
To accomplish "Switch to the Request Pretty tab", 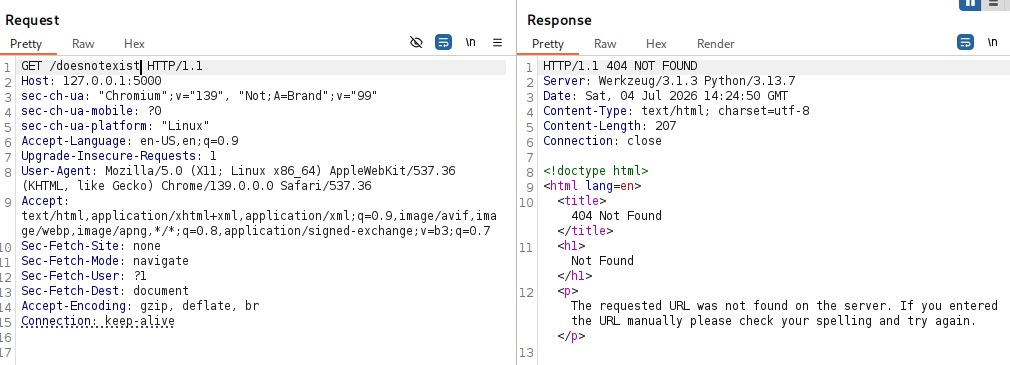I will [26, 44].
